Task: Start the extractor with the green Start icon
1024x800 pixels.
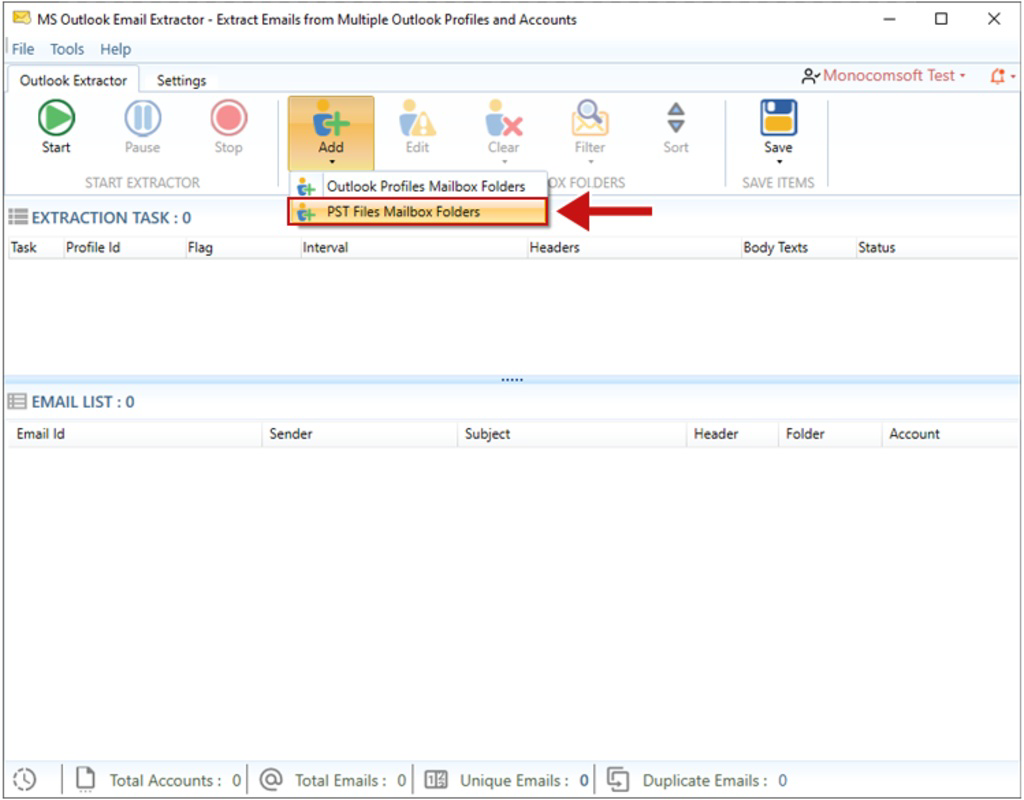Action: coord(56,118)
